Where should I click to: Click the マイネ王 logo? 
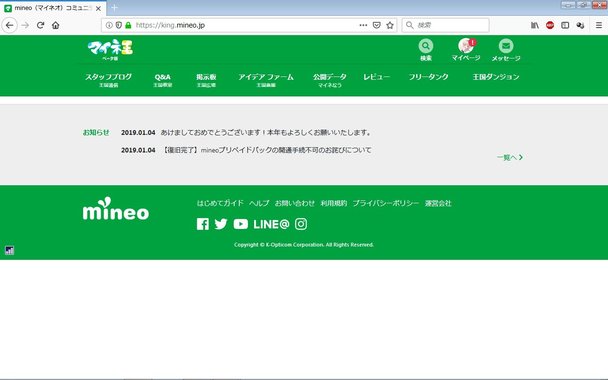click(110, 50)
